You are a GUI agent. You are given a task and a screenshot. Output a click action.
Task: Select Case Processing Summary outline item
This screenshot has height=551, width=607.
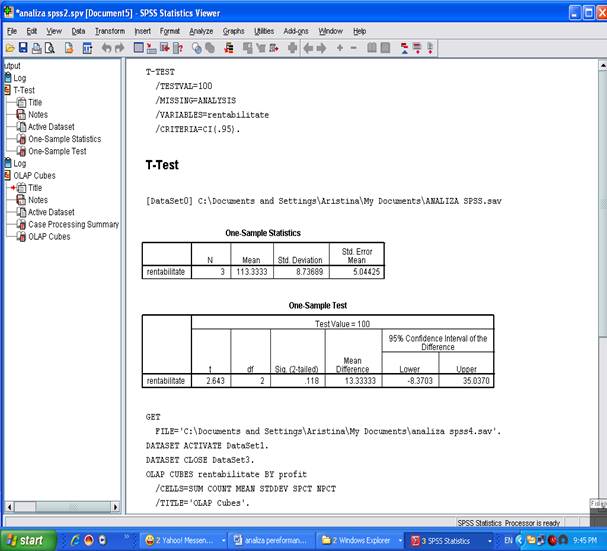pos(73,224)
